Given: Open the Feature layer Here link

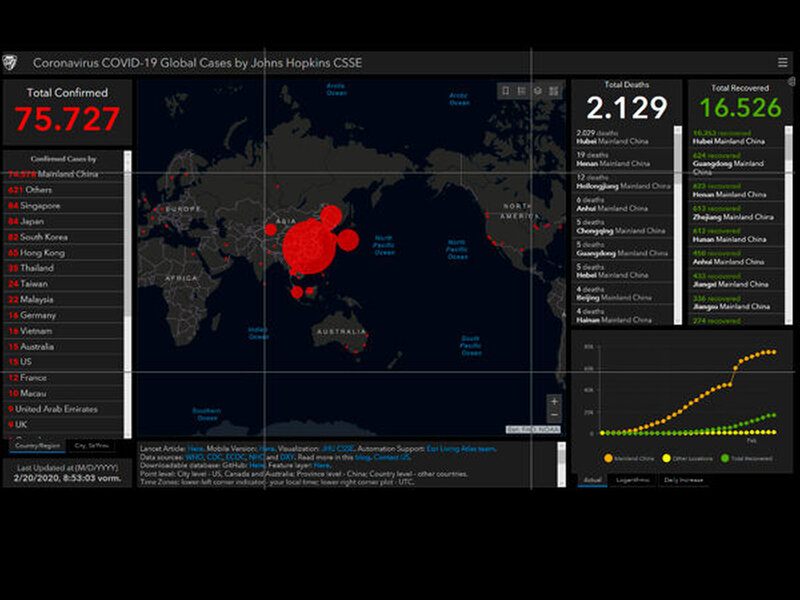Looking at the screenshot, I should pos(321,465).
